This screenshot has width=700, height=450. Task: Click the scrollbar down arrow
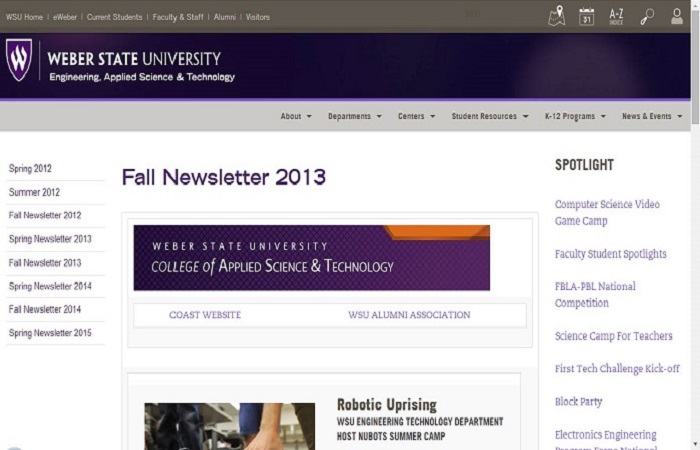(x=695, y=445)
